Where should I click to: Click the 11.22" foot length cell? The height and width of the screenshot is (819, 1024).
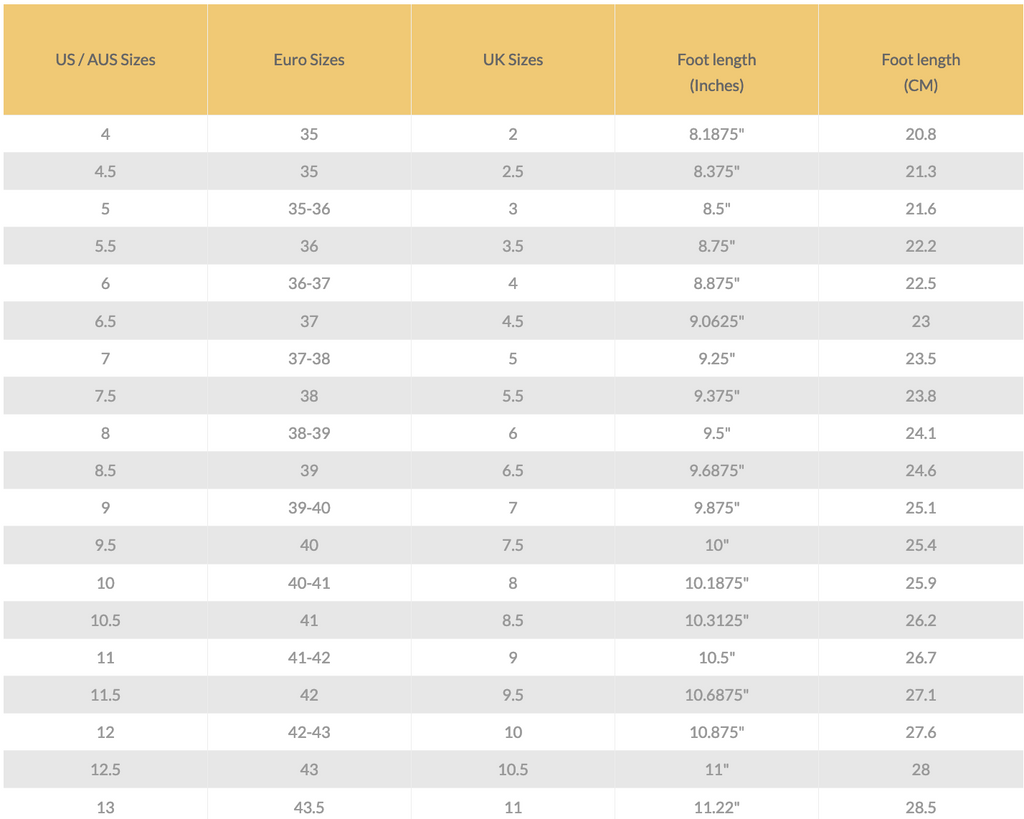716,807
